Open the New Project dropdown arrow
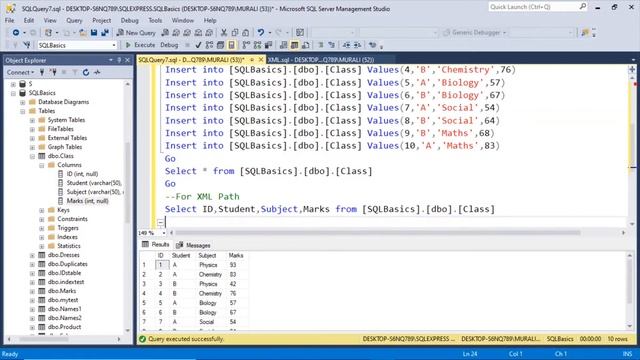The width and height of the screenshot is (640, 360). [57, 33]
